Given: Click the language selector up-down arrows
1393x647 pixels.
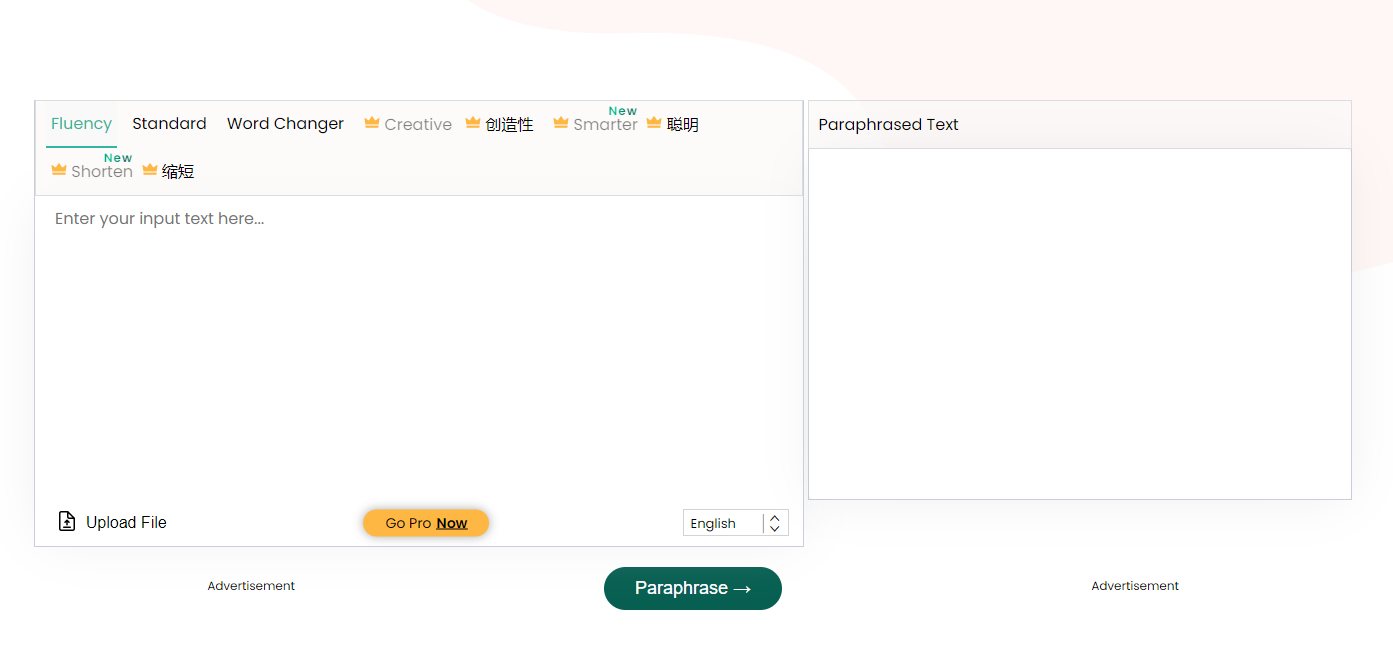Looking at the screenshot, I should click(775, 523).
